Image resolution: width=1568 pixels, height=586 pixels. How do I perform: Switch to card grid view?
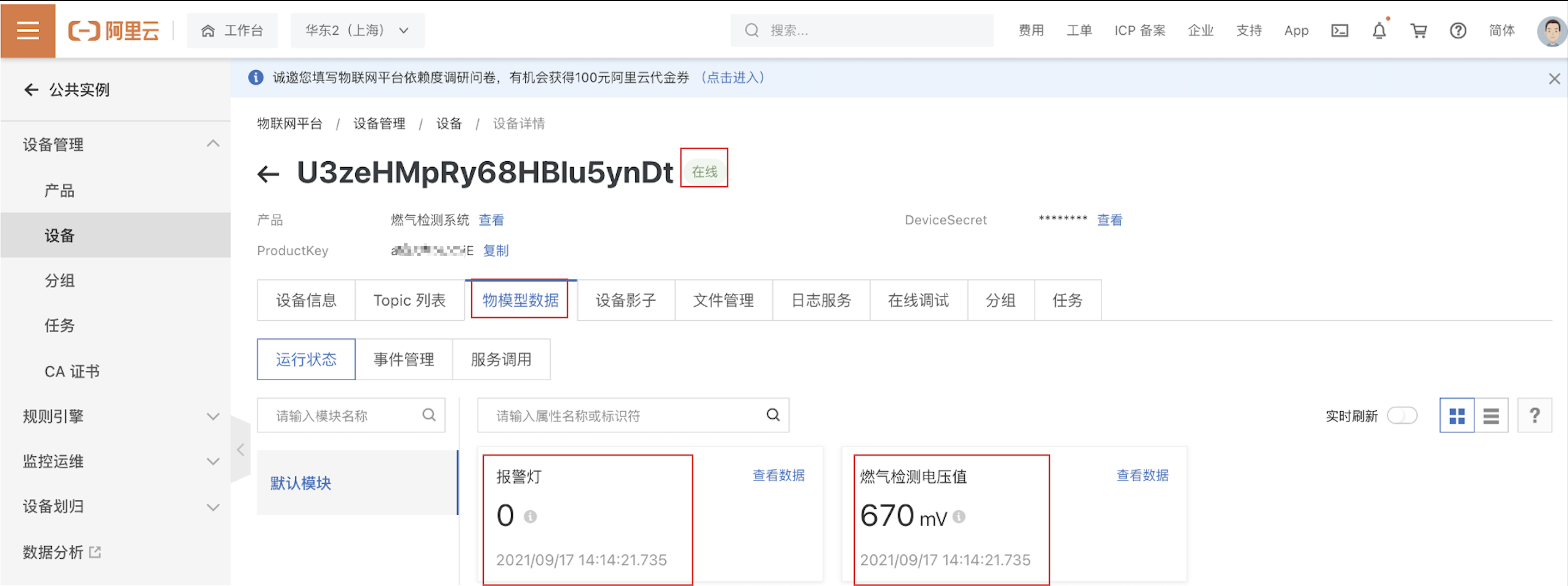pyautogui.click(x=1457, y=416)
